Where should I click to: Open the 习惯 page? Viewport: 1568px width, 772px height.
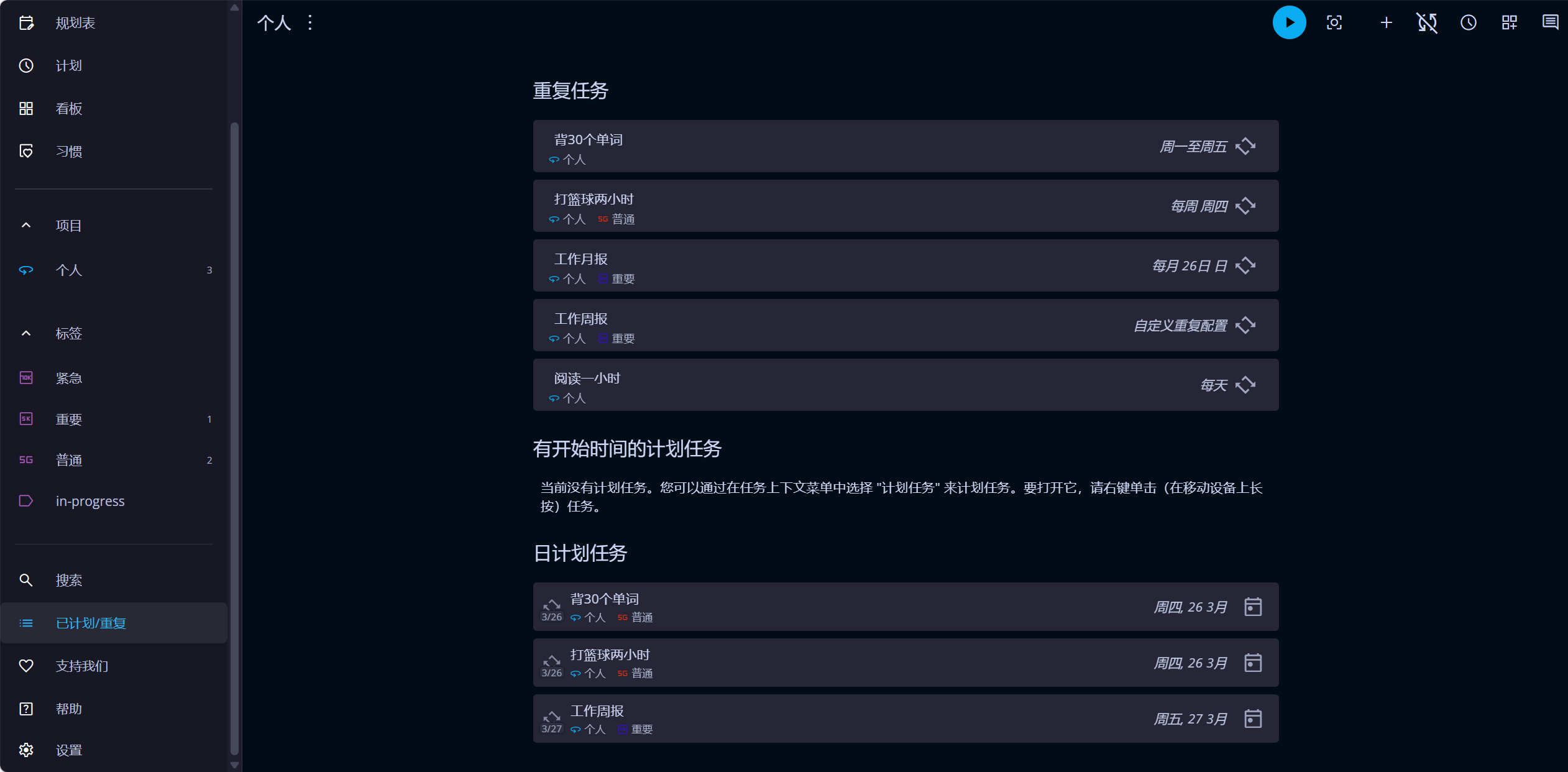[x=68, y=152]
